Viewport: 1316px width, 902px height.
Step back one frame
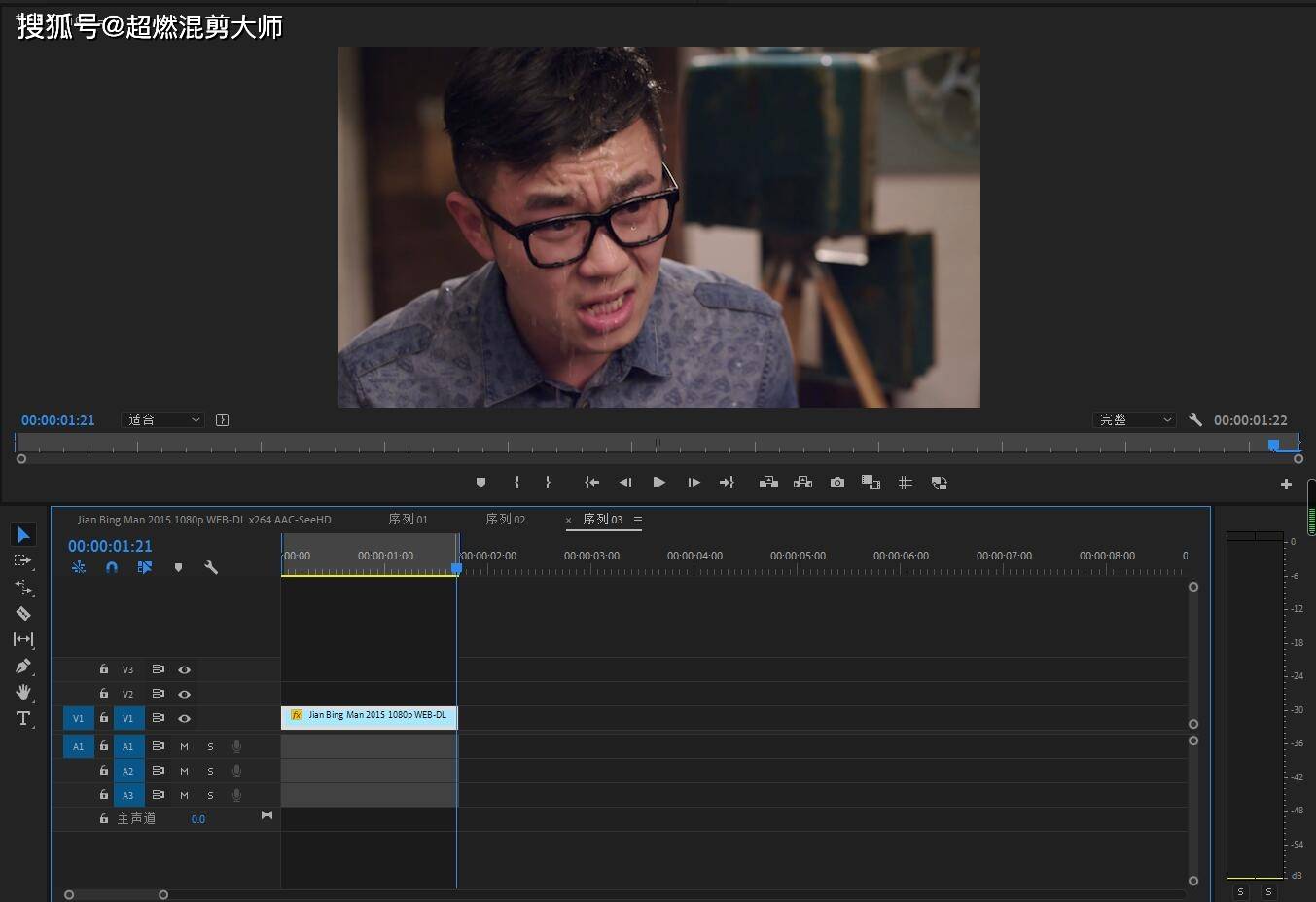click(x=625, y=483)
